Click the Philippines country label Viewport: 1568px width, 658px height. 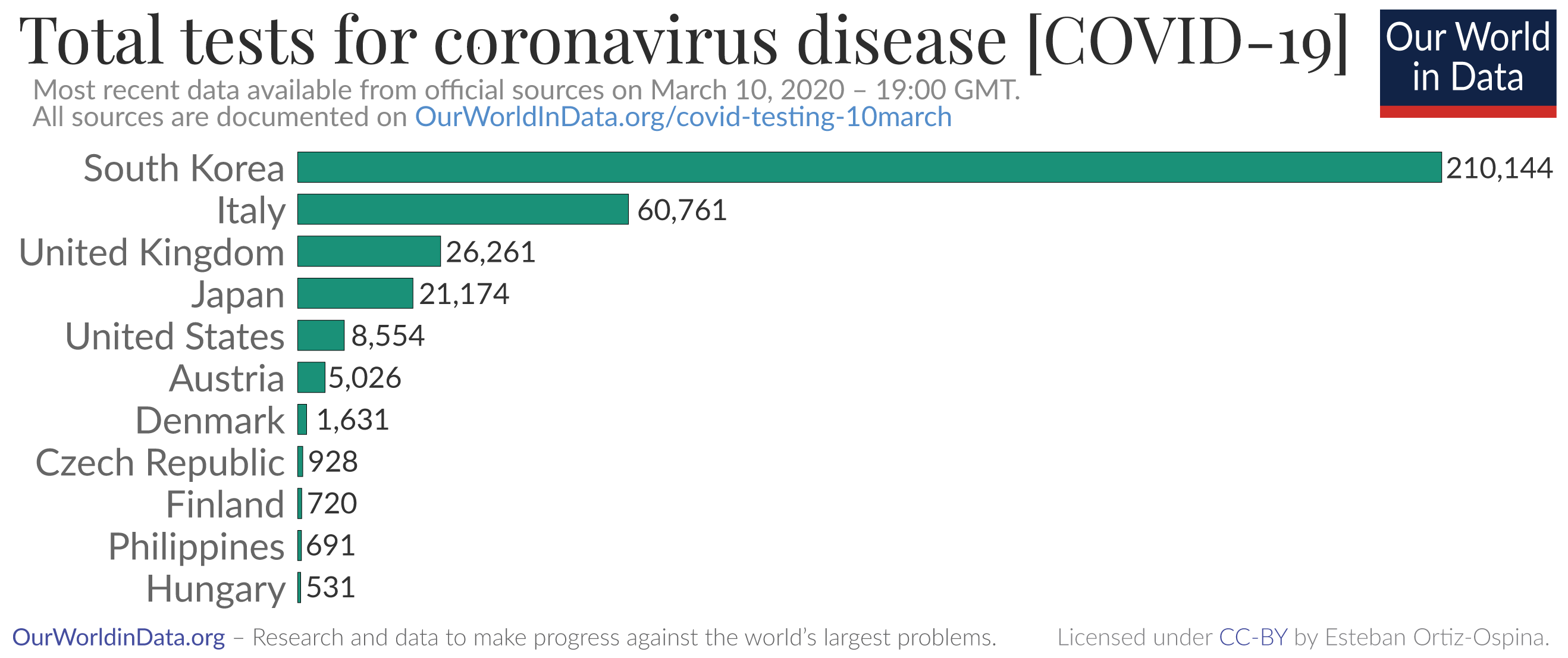pyautogui.click(x=196, y=546)
